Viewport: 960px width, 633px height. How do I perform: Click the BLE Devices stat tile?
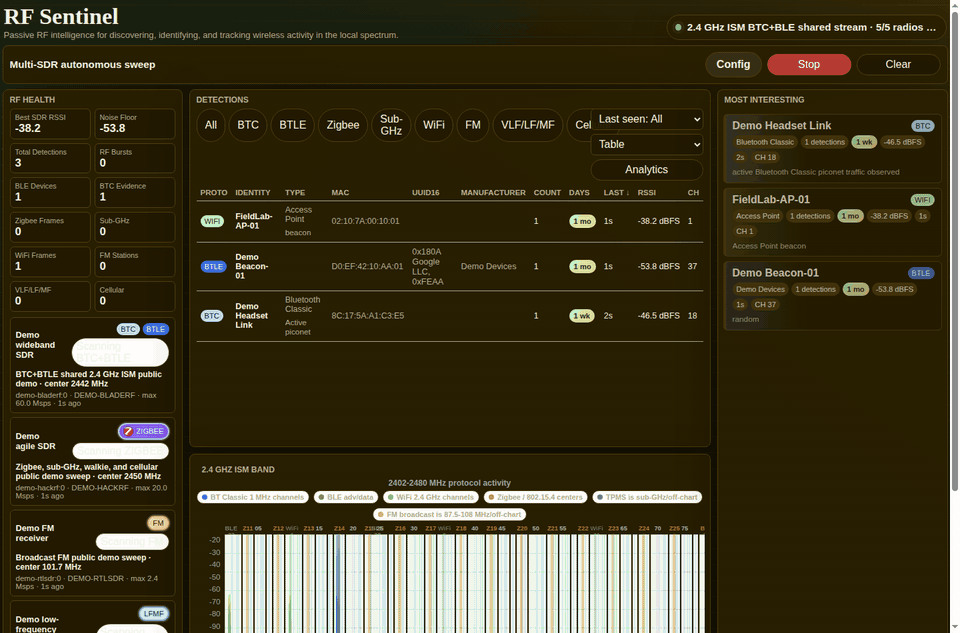pyautogui.click(x=50, y=192)
